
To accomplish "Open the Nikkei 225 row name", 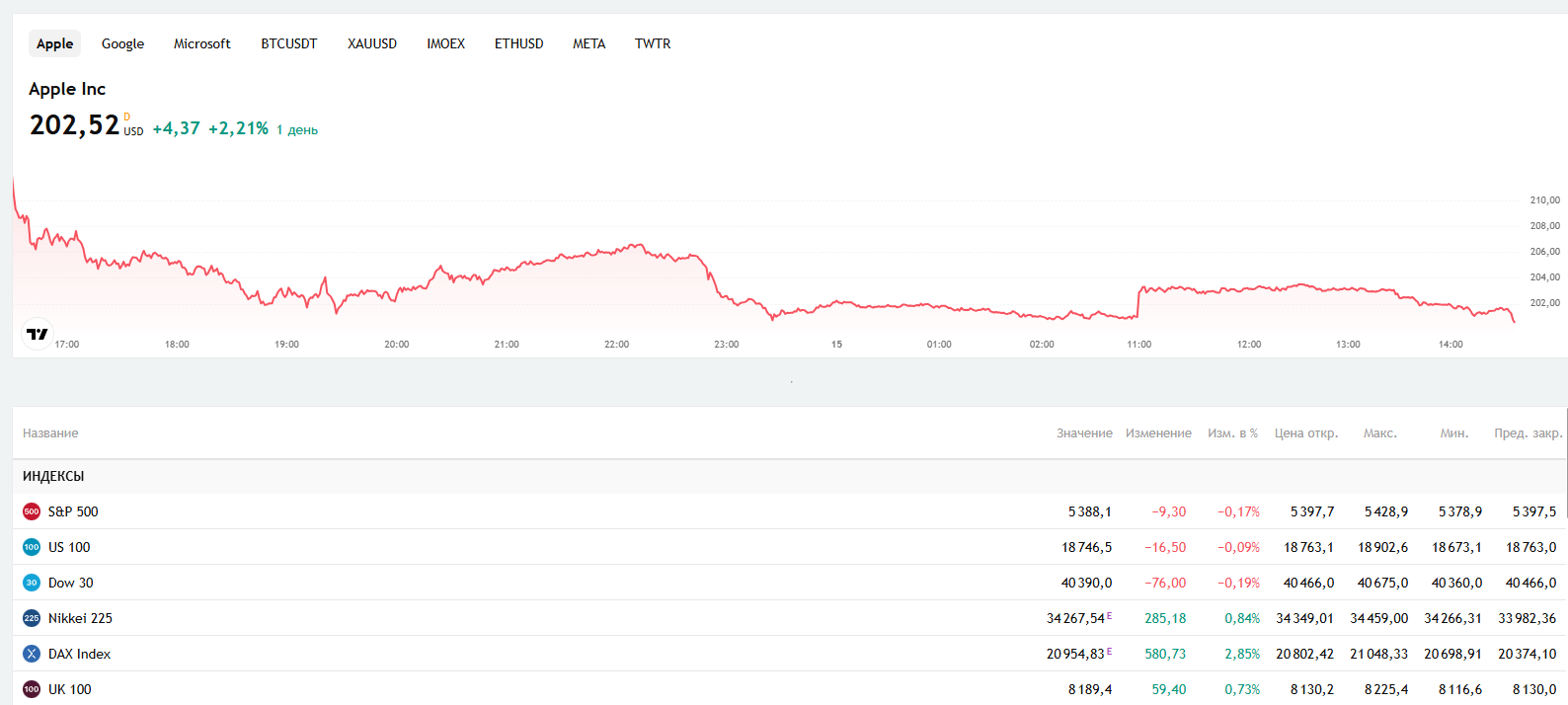I will click(x=80, y=618).
